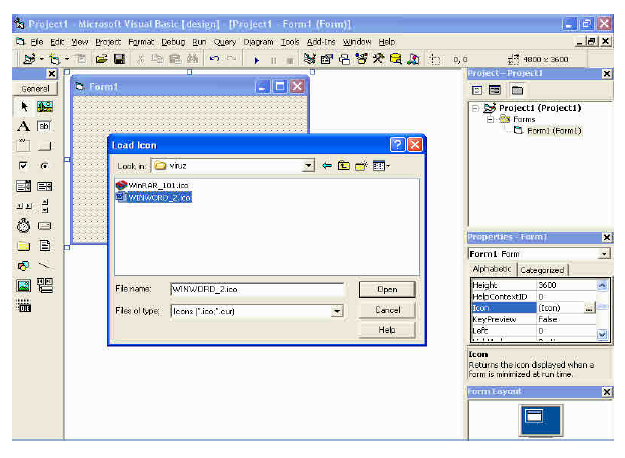This screenshot has height=458, width=625.
Task: Select the Line control in the toolbox
Action: pyautogui.click(x=45, y=265)
